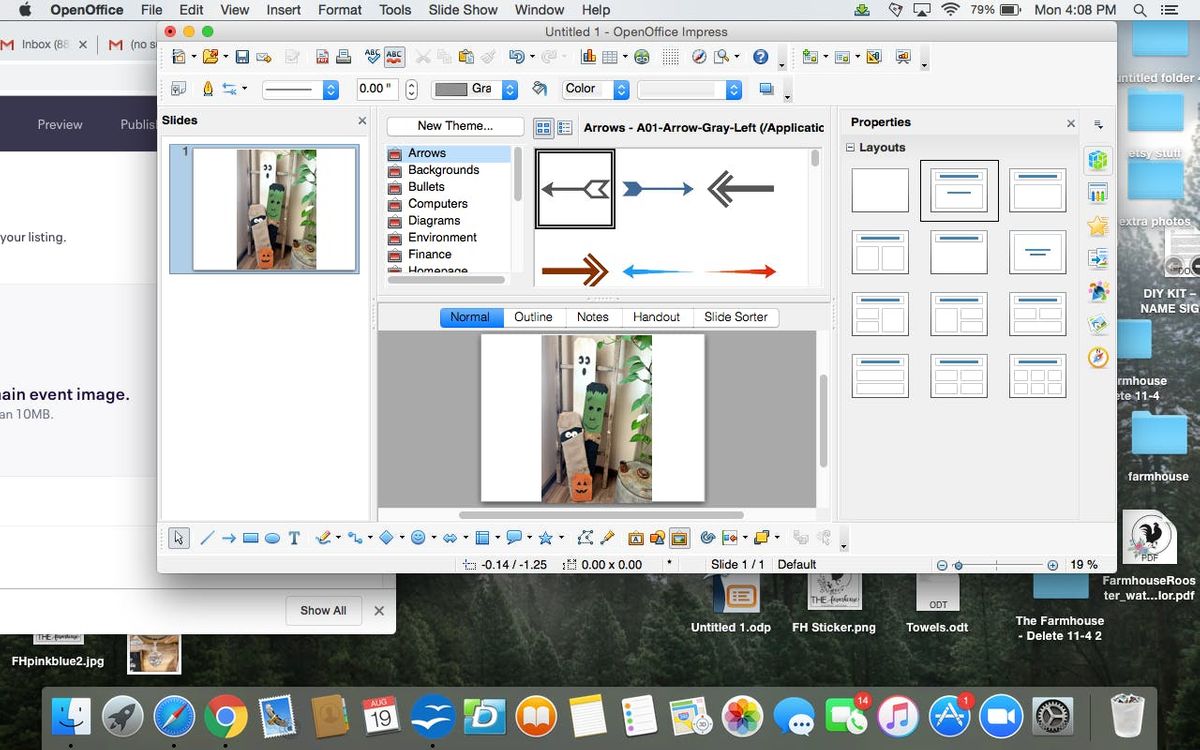Screen dimensions: 1200x750
Task: Adjust the zoom slider in status bar
Action: [958, 565]
